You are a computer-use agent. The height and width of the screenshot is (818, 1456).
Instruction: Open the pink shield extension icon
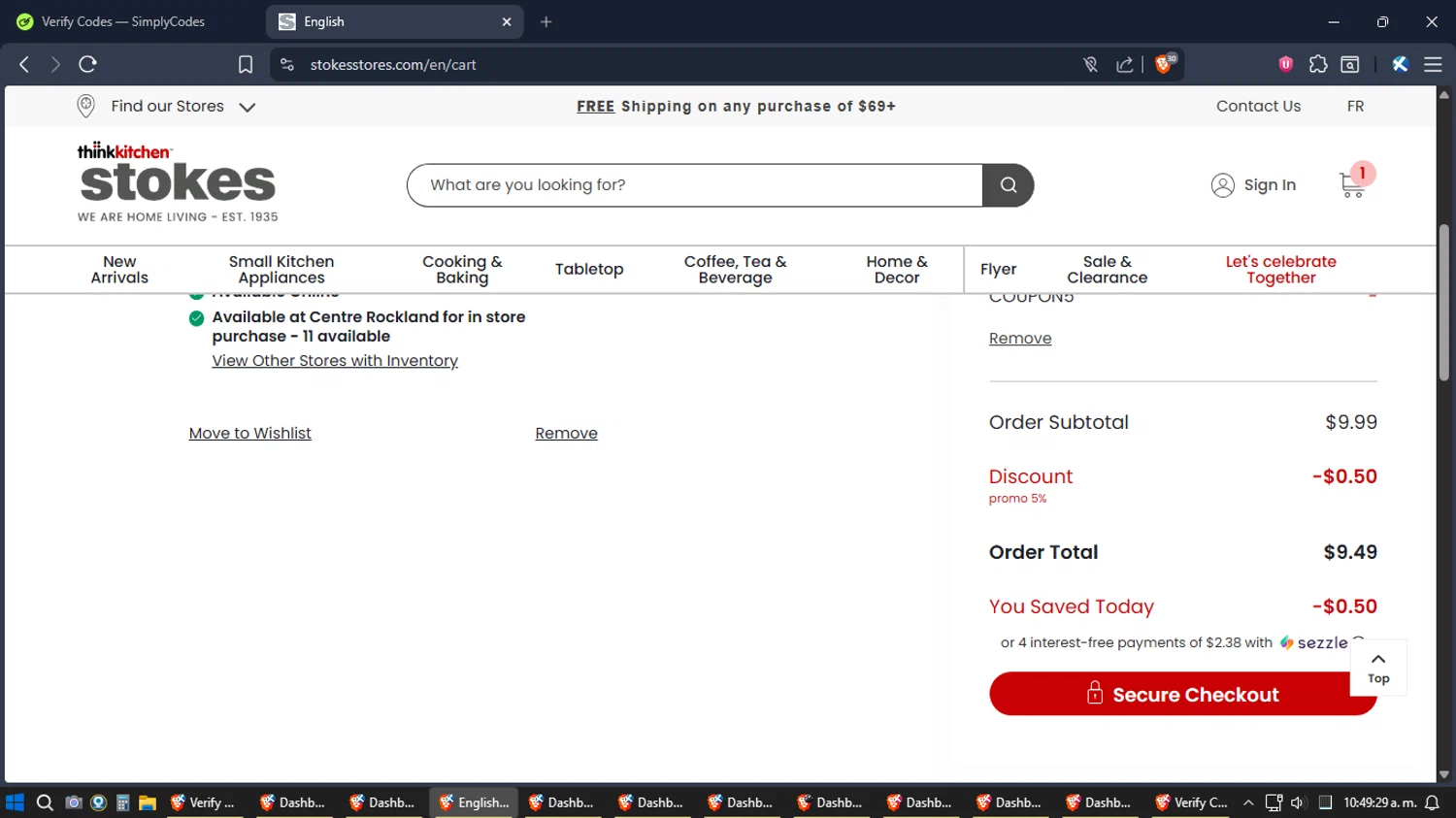(1286, 64)
